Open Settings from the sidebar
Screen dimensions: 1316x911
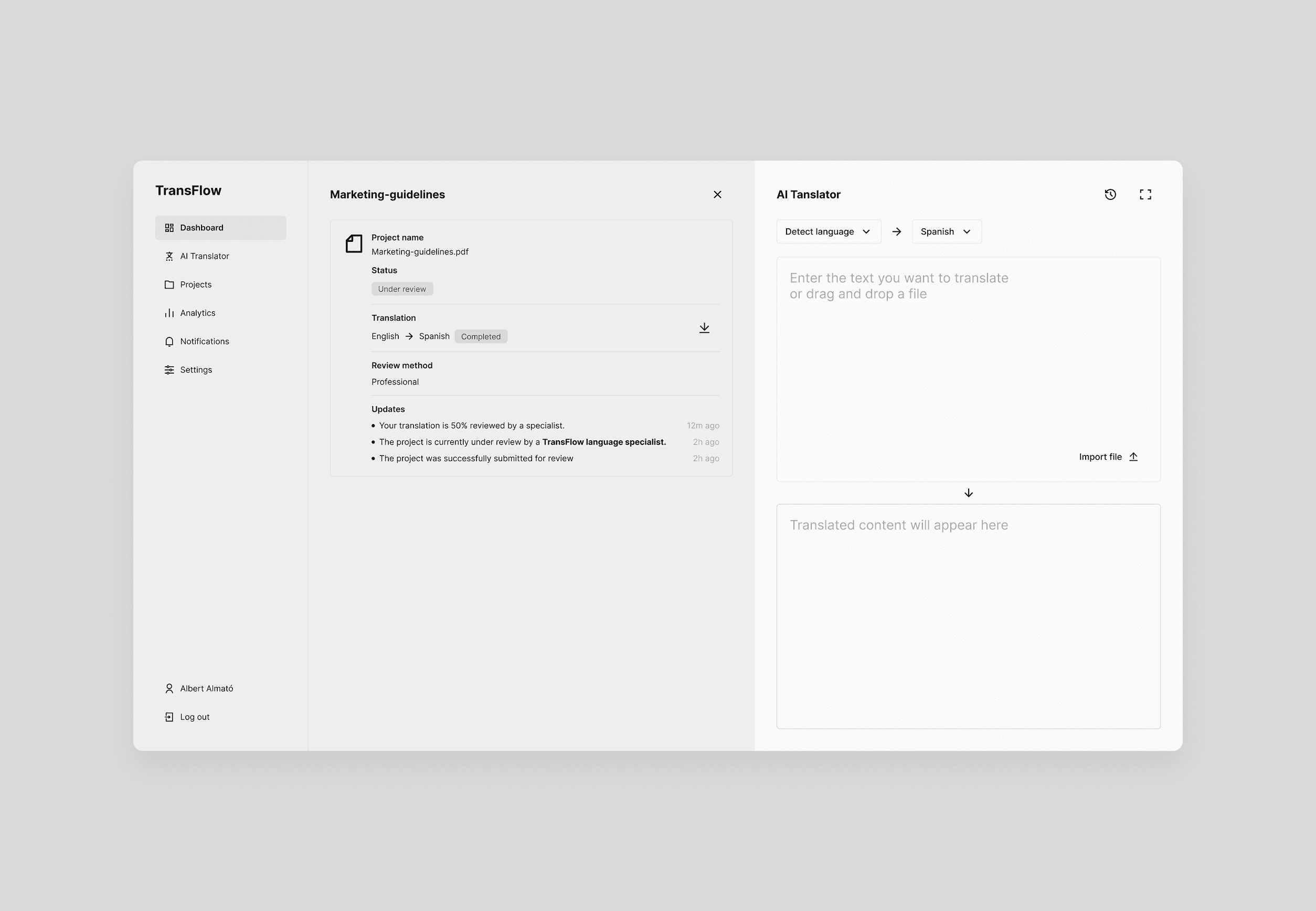point(196,370)
